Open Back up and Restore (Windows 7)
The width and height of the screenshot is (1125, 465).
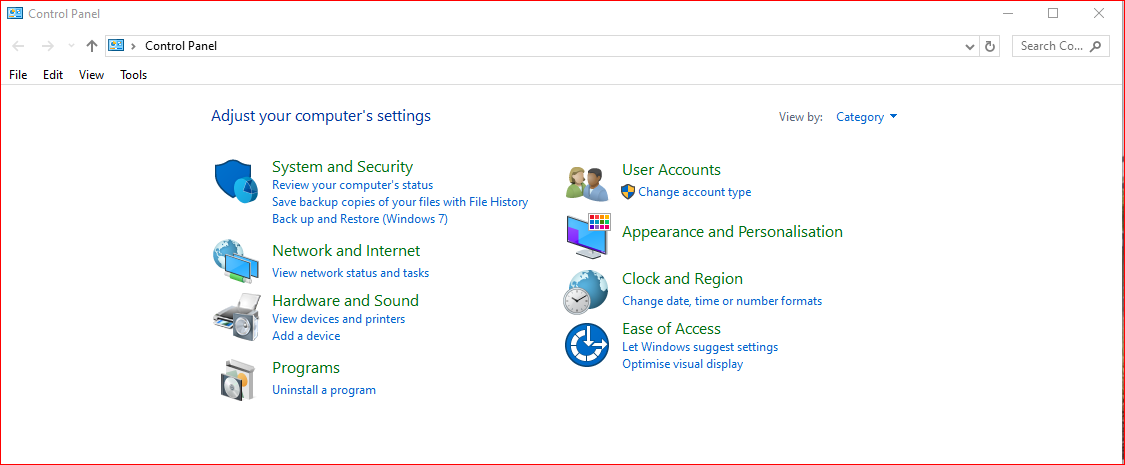359,219
